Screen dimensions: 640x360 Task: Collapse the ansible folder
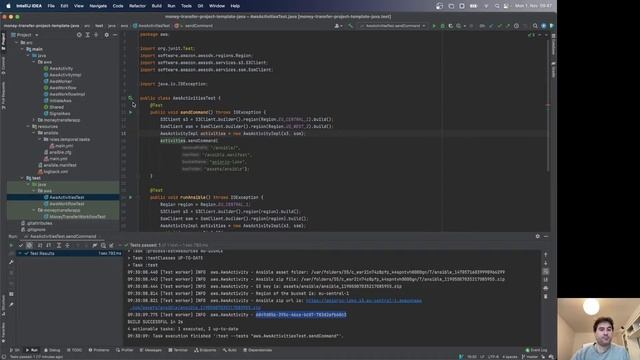pyautogui.click(x=34, y=133)
